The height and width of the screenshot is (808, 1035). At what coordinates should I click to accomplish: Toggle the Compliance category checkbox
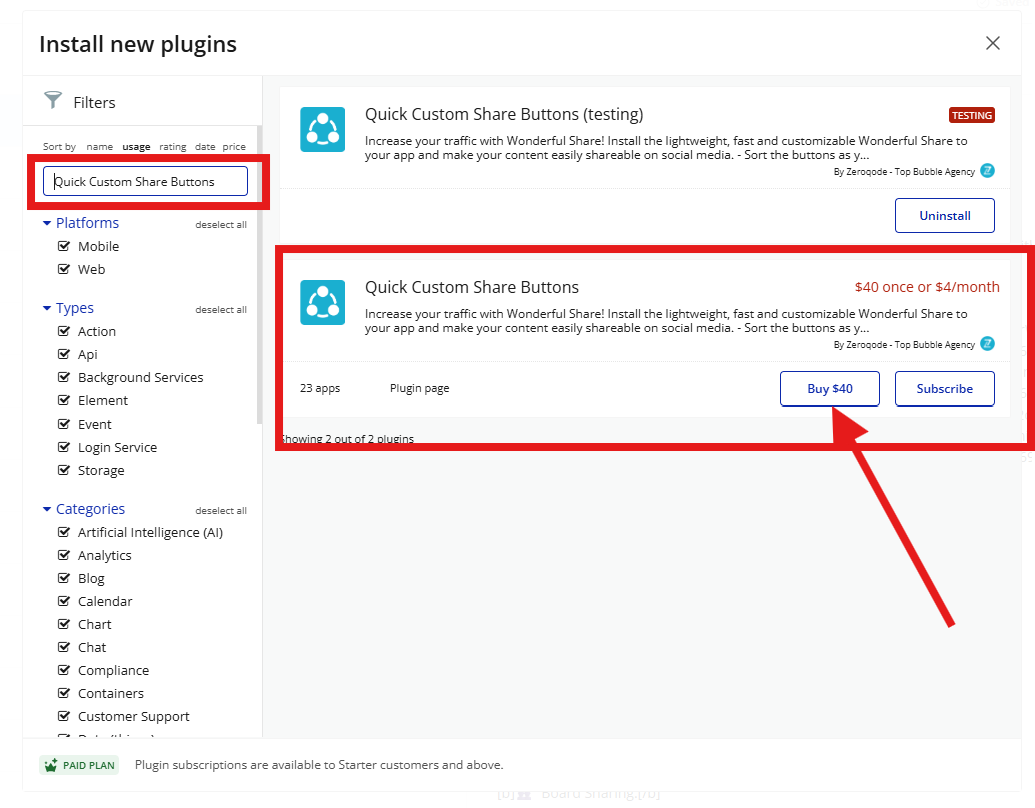click(x=64, y=671)
